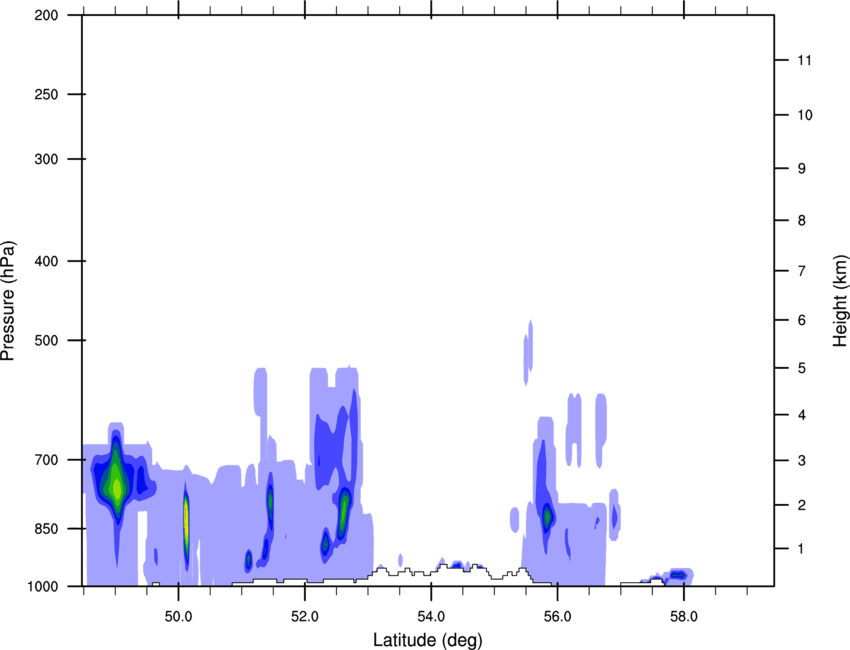Click pressure tick label 250
Screen dimensions: 850x650
point(46,94)
